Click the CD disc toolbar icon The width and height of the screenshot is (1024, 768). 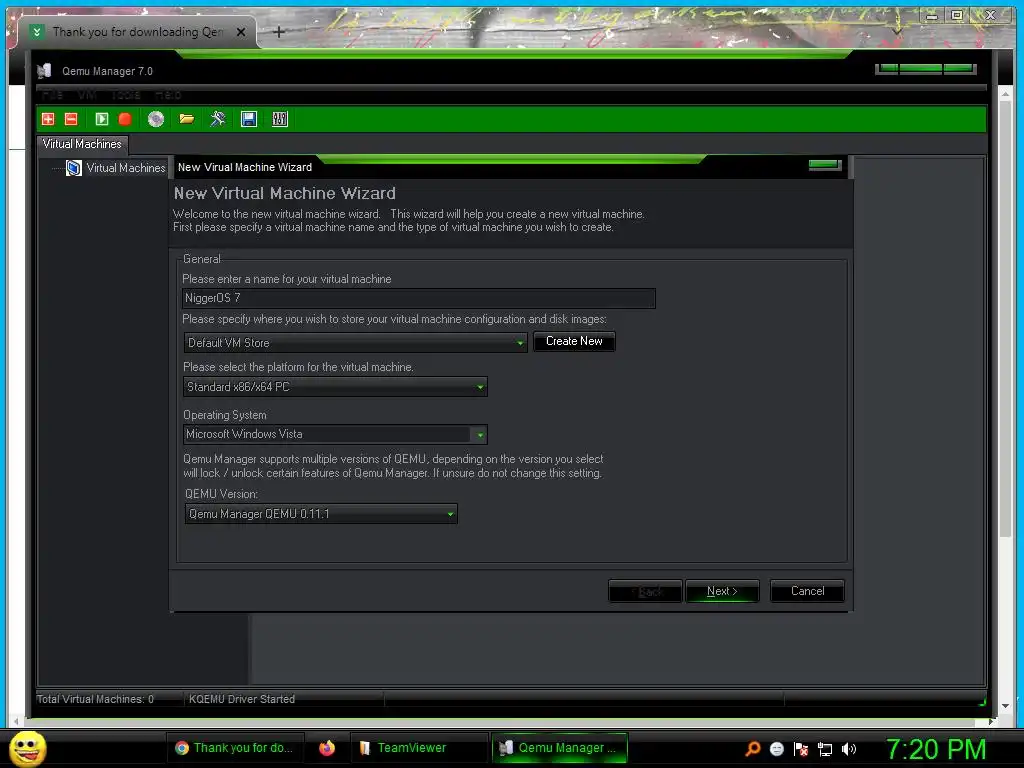(x=156, y=119)
